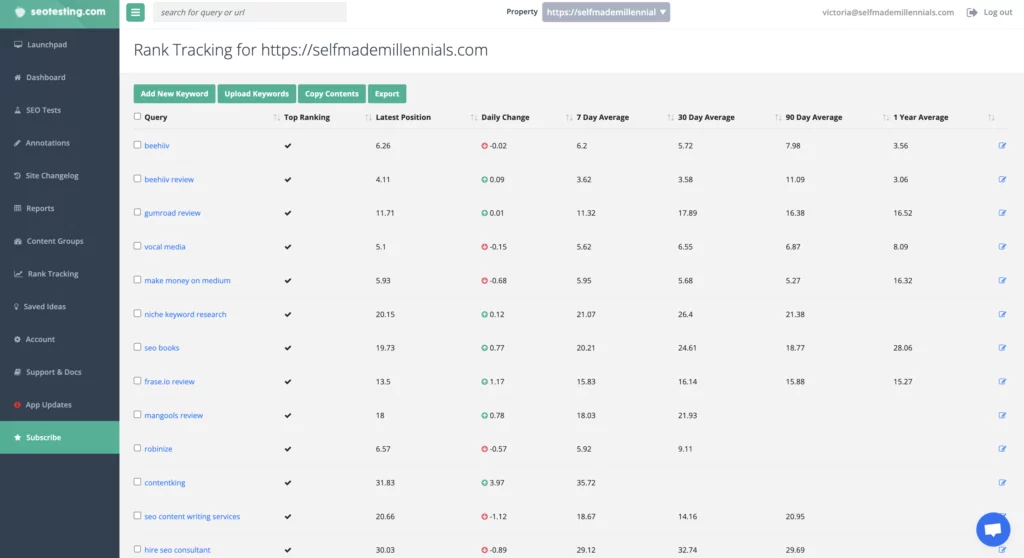Image resolution: width=1024 pixels, height=558 pixels.
Task: Open the hire seo consultant link
Action: (x=177, y=550)
